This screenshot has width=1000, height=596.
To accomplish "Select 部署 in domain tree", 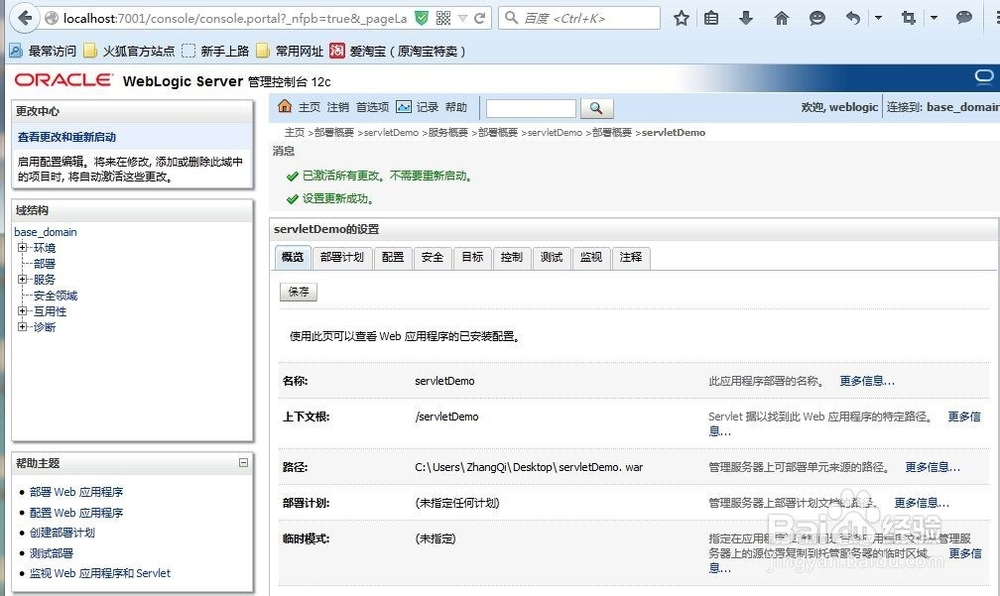I will [x=45, y=263].
